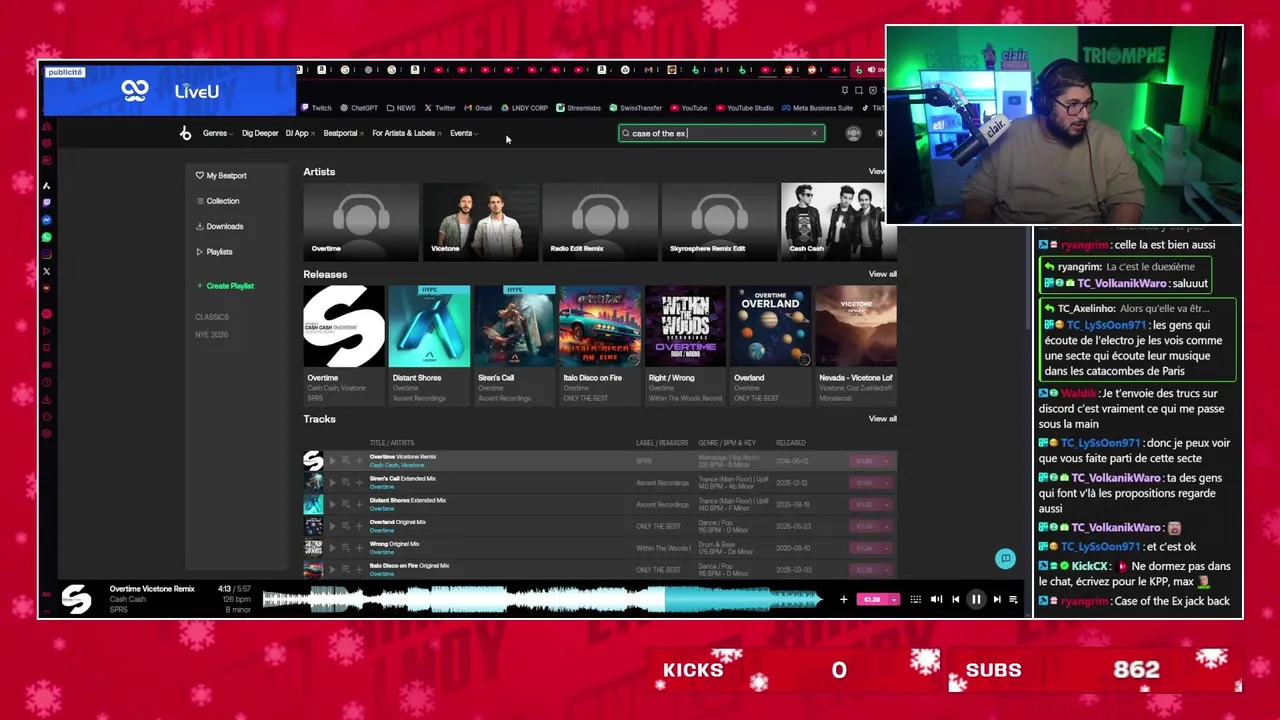Screen dimensions: 1280x720
Task: Open the DJ App link
Action: click(299, 133)
